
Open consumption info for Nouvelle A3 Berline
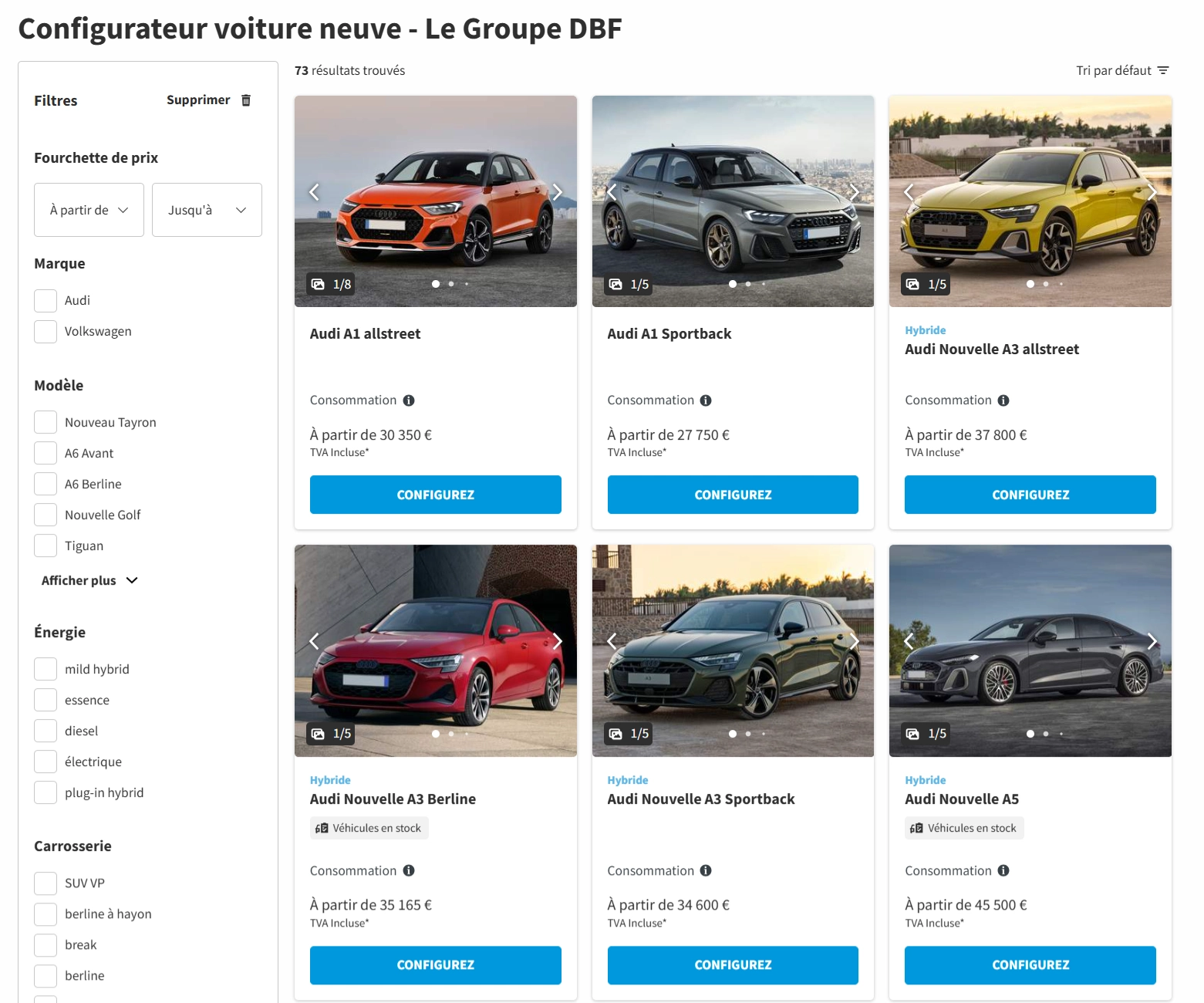tap(409, 870)
